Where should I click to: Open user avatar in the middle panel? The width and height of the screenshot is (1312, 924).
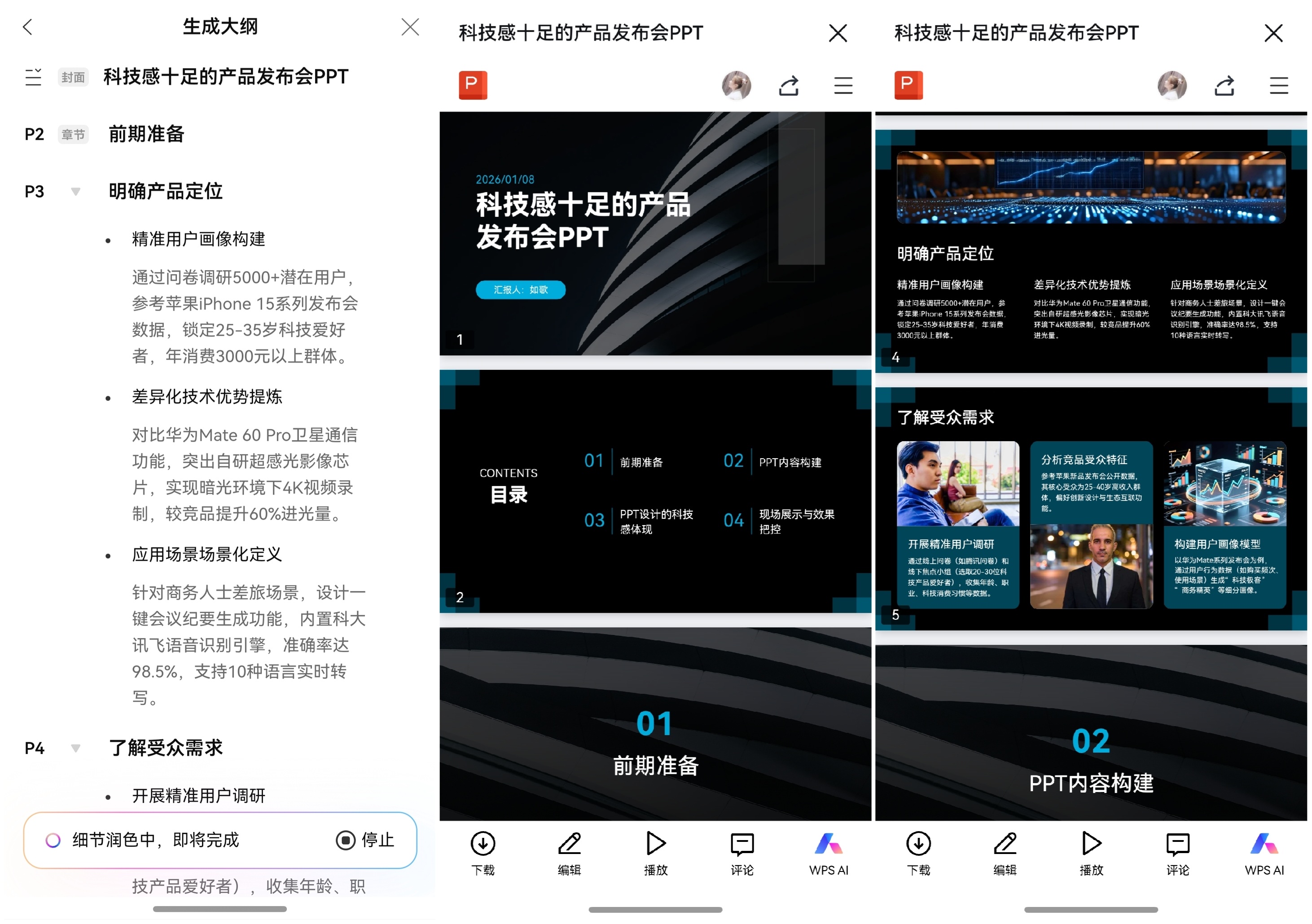tap(736, 86)
